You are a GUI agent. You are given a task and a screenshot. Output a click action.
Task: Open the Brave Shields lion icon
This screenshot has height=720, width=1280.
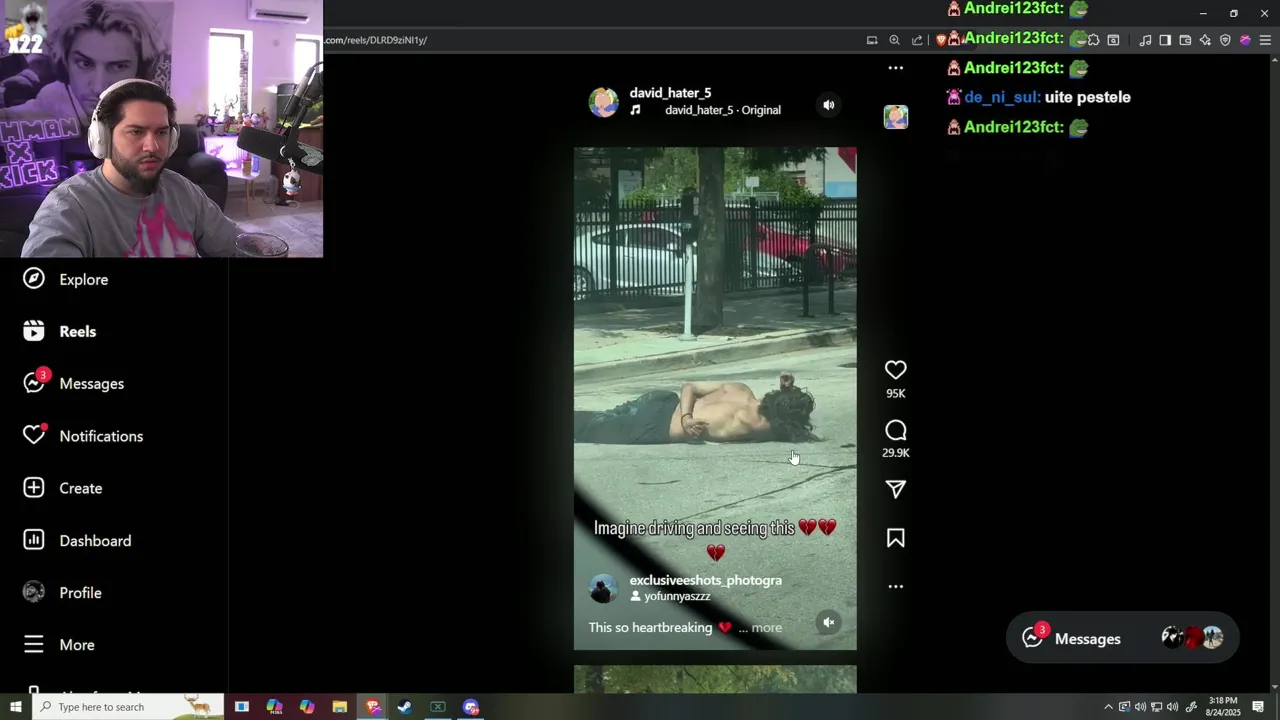pos(941,40)
